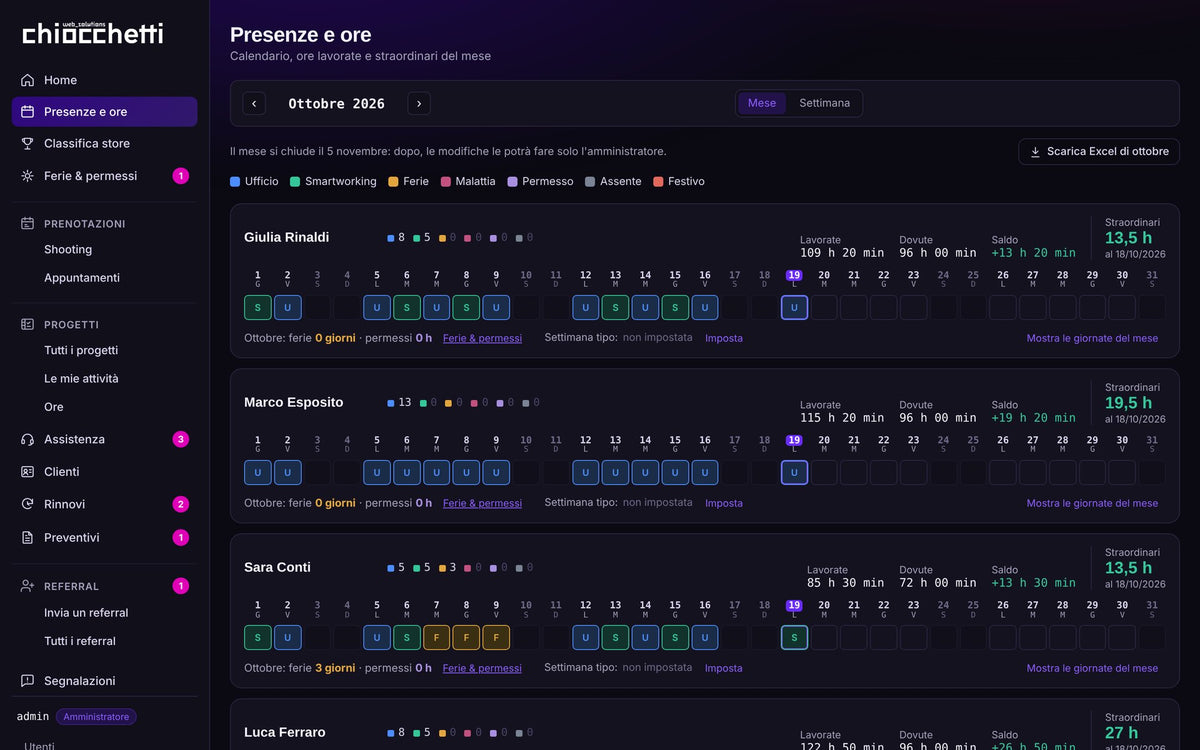Click the Segnalazioni speech bubble icon
1200x750 pixels.
click(27, 681)
